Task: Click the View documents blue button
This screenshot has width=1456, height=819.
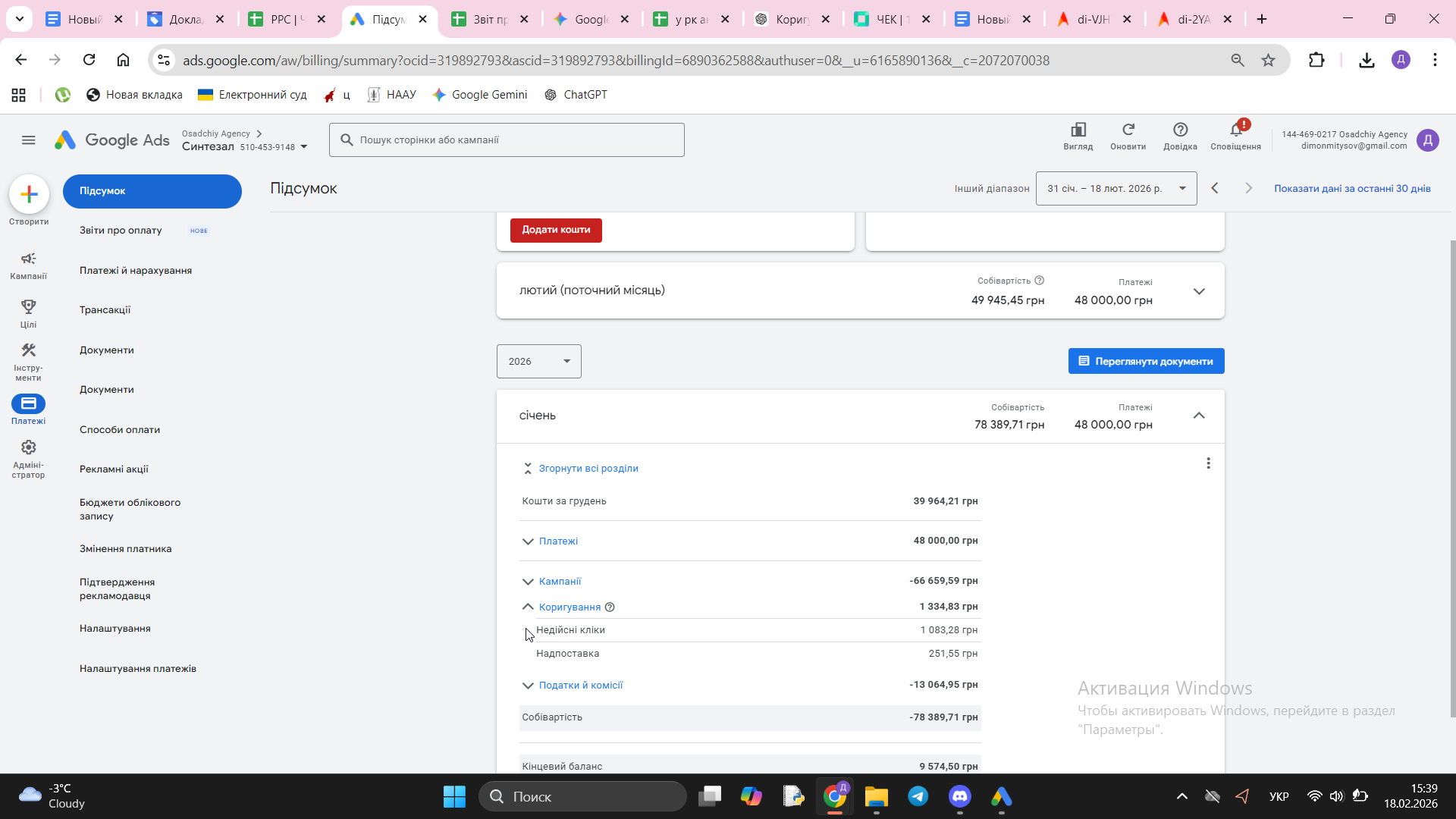Action: point(1145,362)
